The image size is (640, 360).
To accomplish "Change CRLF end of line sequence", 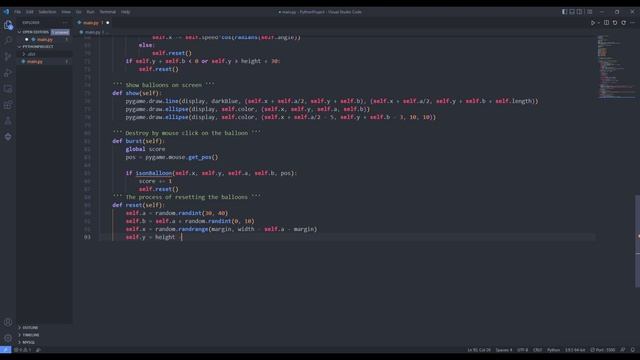I will pyautogui.click(x=538, y=350).
